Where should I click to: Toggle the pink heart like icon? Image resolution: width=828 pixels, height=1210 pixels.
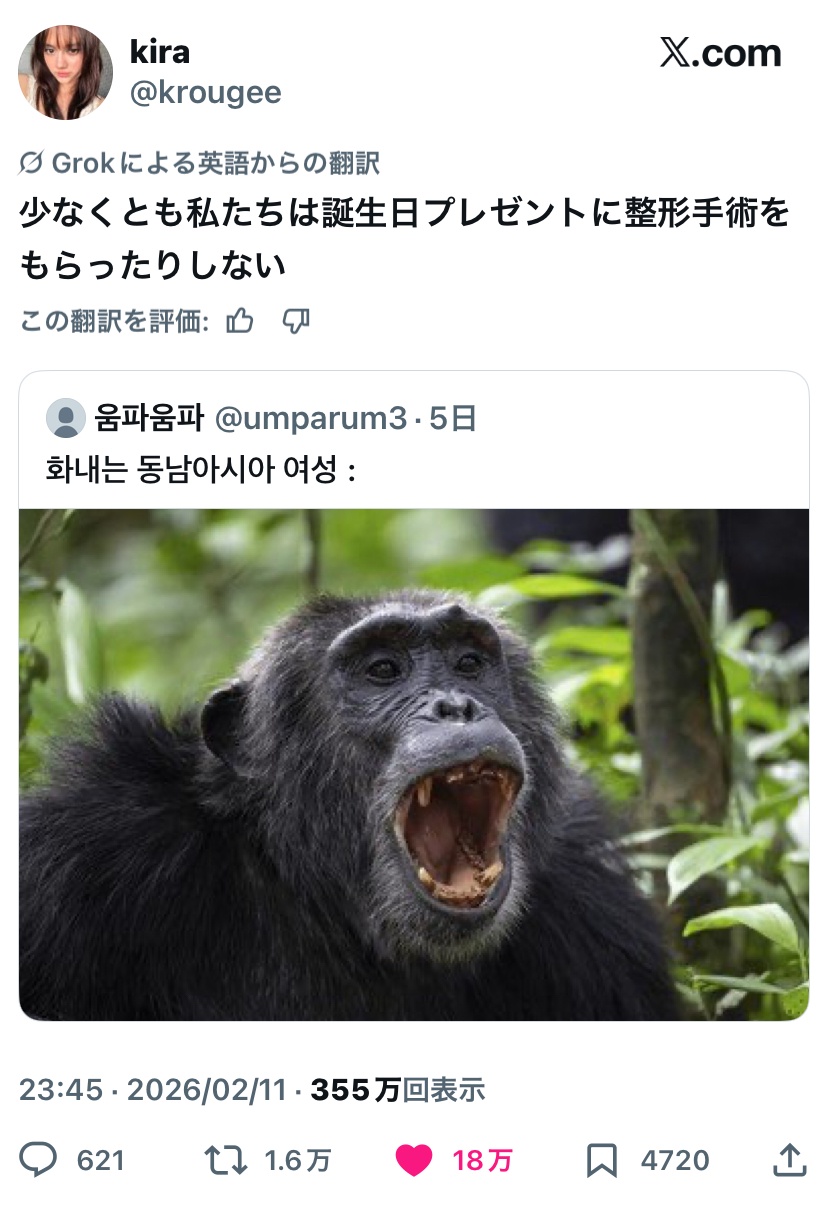414,1160
